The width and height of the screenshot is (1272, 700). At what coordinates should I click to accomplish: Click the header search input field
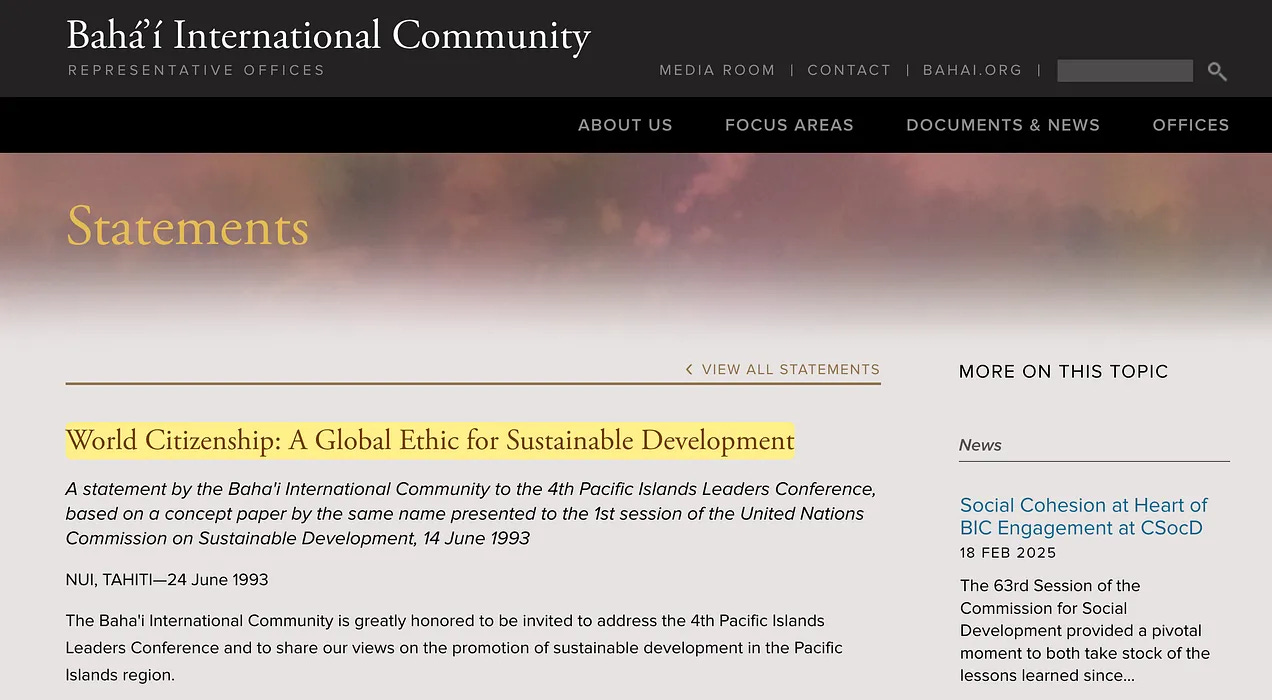[1125, 70]
